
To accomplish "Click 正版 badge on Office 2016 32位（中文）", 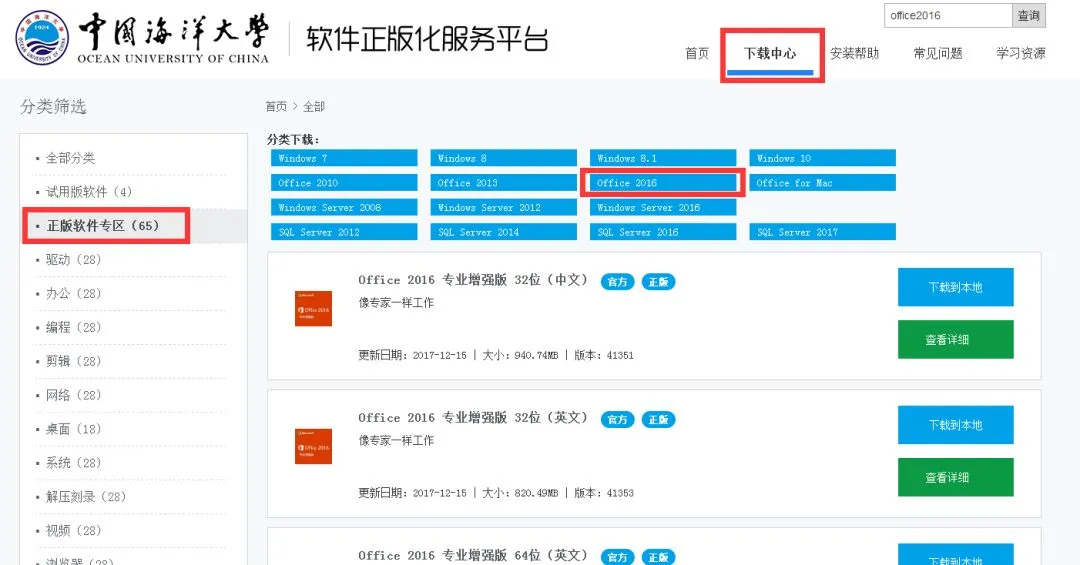I will click(658, 282).
